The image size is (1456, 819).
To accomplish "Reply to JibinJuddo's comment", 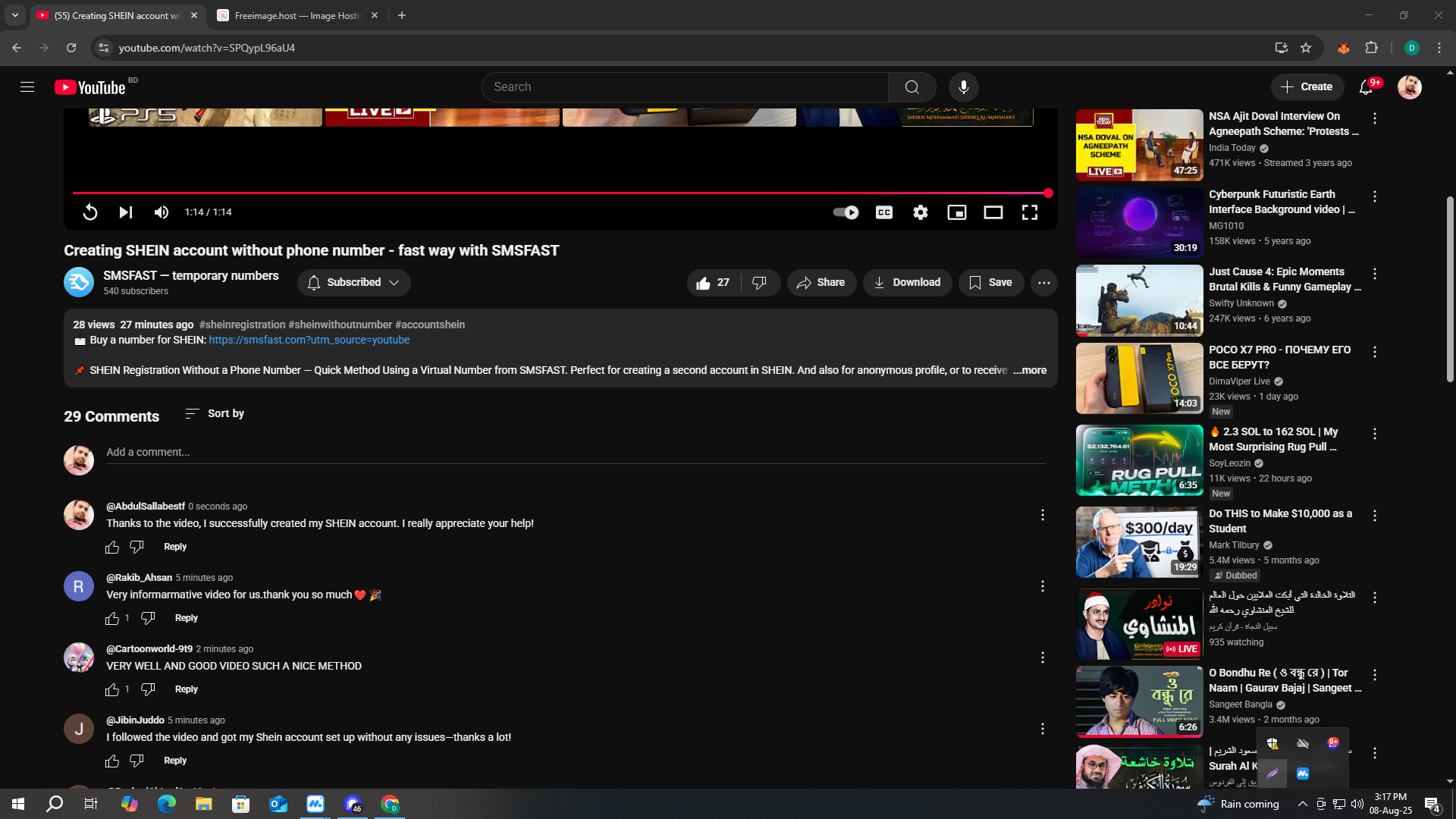I will coord(175,761).
